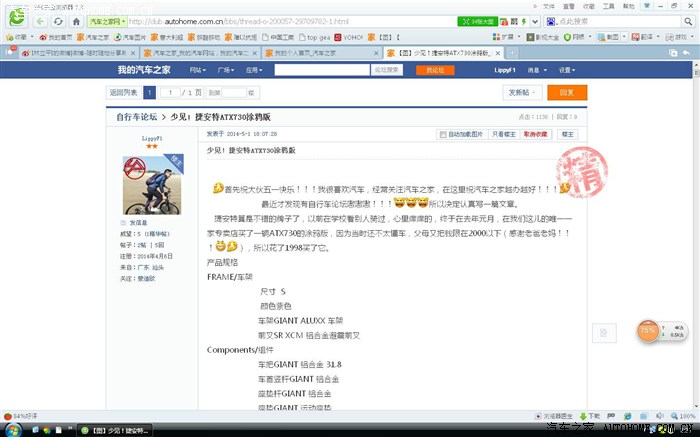This screenshot has width=700, height=437.
Task: Click Lippyf1's cyclist avatar thumbnail
Action: click(x=145, y=183)
